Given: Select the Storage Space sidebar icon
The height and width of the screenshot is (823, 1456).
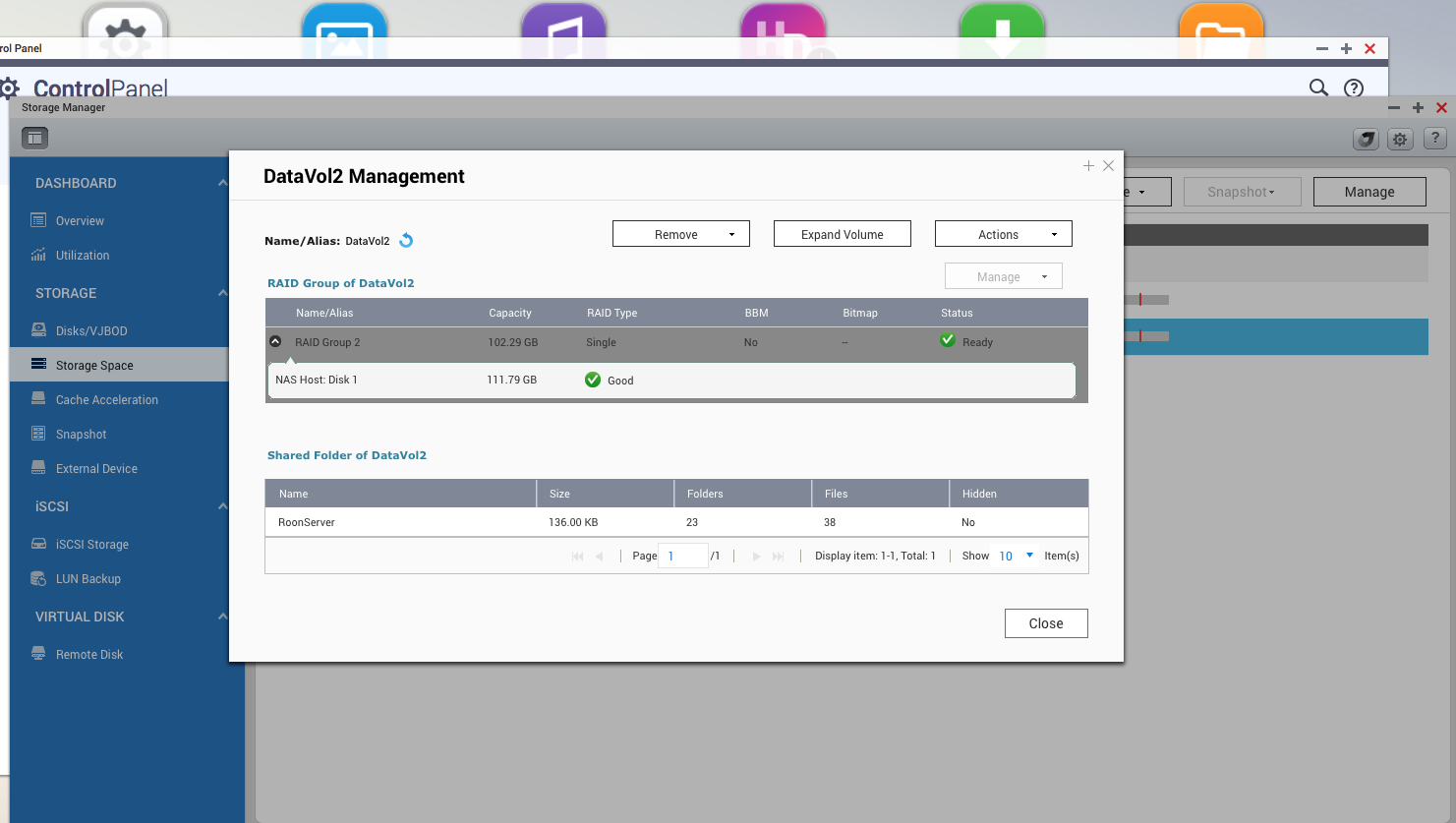Looking at the screenshot, I should point(36,364).
